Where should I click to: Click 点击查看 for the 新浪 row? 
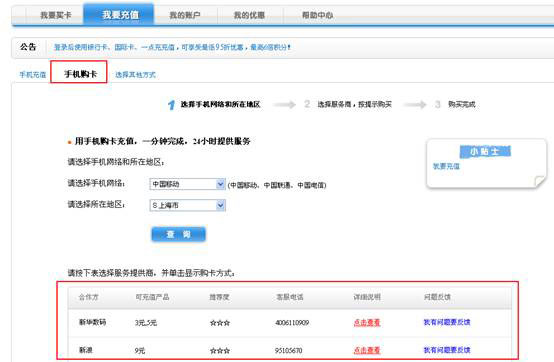(367, 350)
